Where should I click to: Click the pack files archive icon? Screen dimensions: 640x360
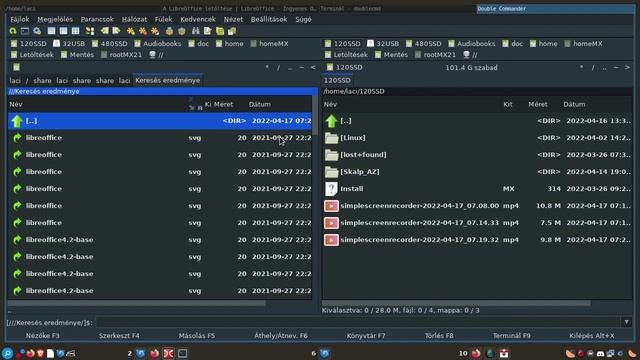point(169,31)
